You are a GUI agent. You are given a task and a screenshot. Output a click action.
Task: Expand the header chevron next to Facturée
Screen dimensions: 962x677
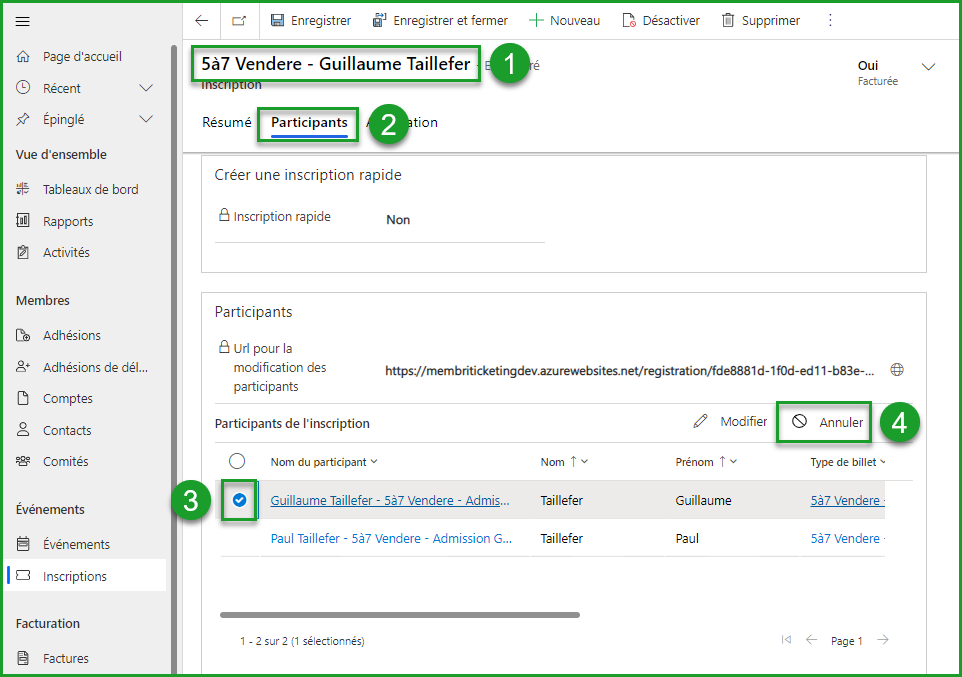pos(928,67)
